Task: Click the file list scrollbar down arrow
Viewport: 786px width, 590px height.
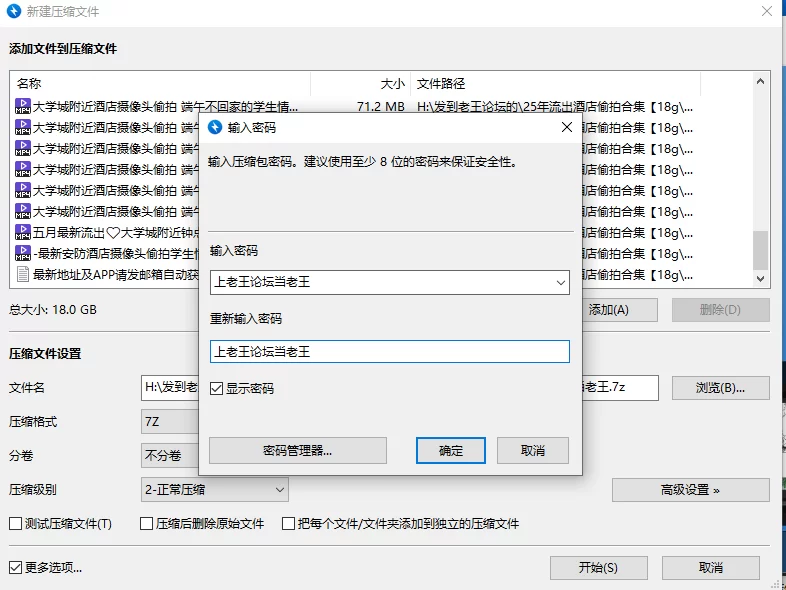Action: tap(760, 279)
